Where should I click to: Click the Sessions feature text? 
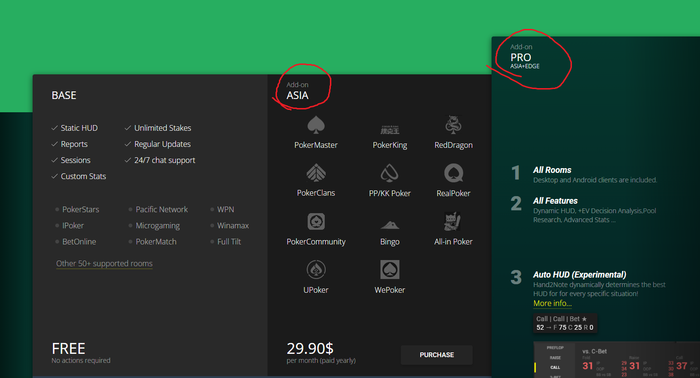75,160
